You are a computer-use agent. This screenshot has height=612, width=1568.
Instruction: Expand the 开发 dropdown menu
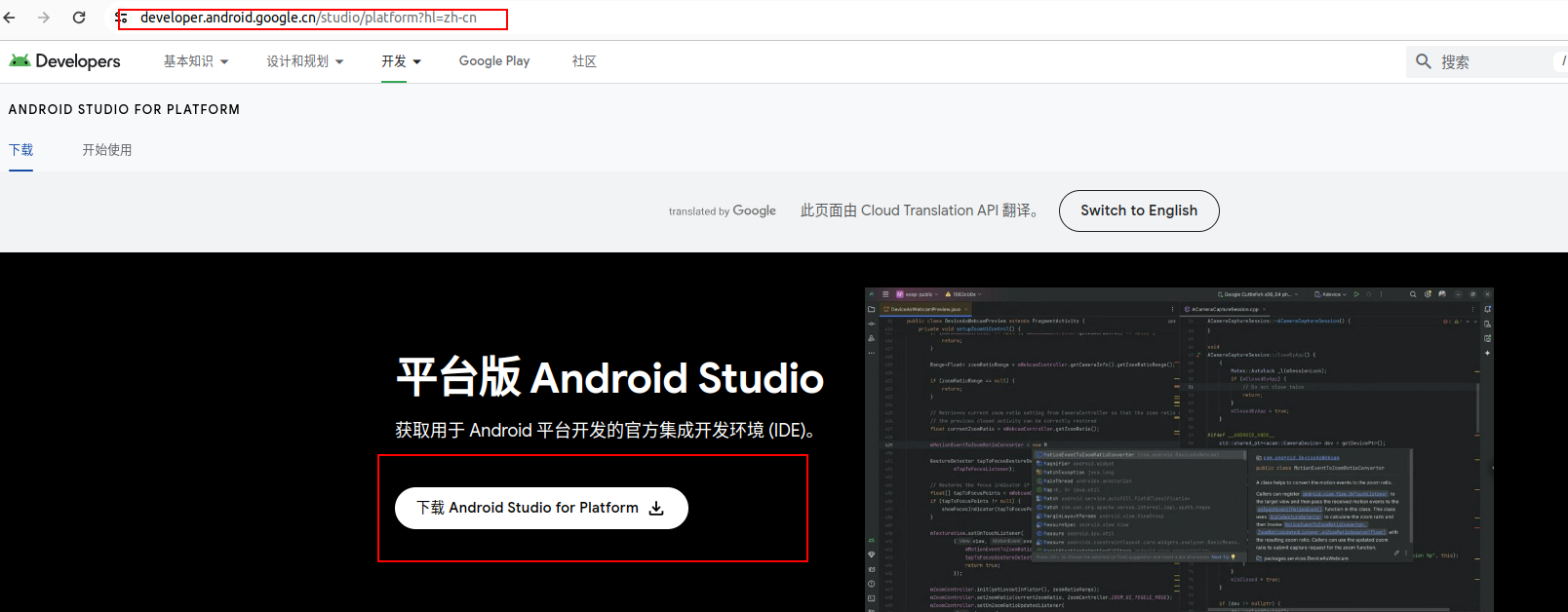coord(401,61)
